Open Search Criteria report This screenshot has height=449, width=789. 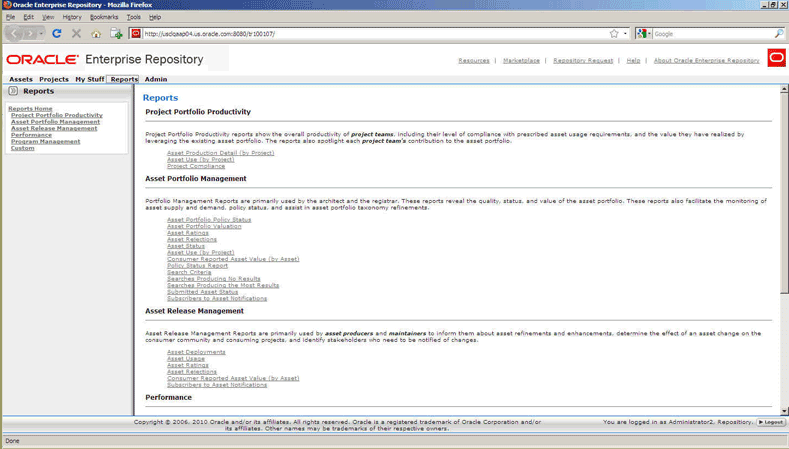(x=189, y=272)
